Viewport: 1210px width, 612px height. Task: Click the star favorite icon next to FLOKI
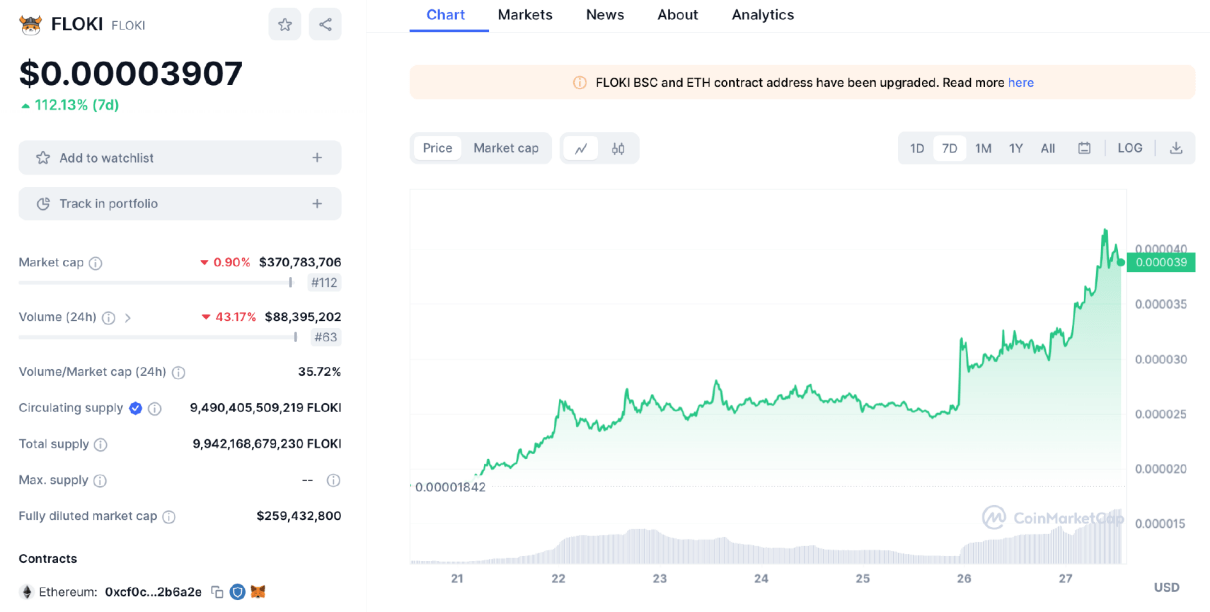(285, 25)
